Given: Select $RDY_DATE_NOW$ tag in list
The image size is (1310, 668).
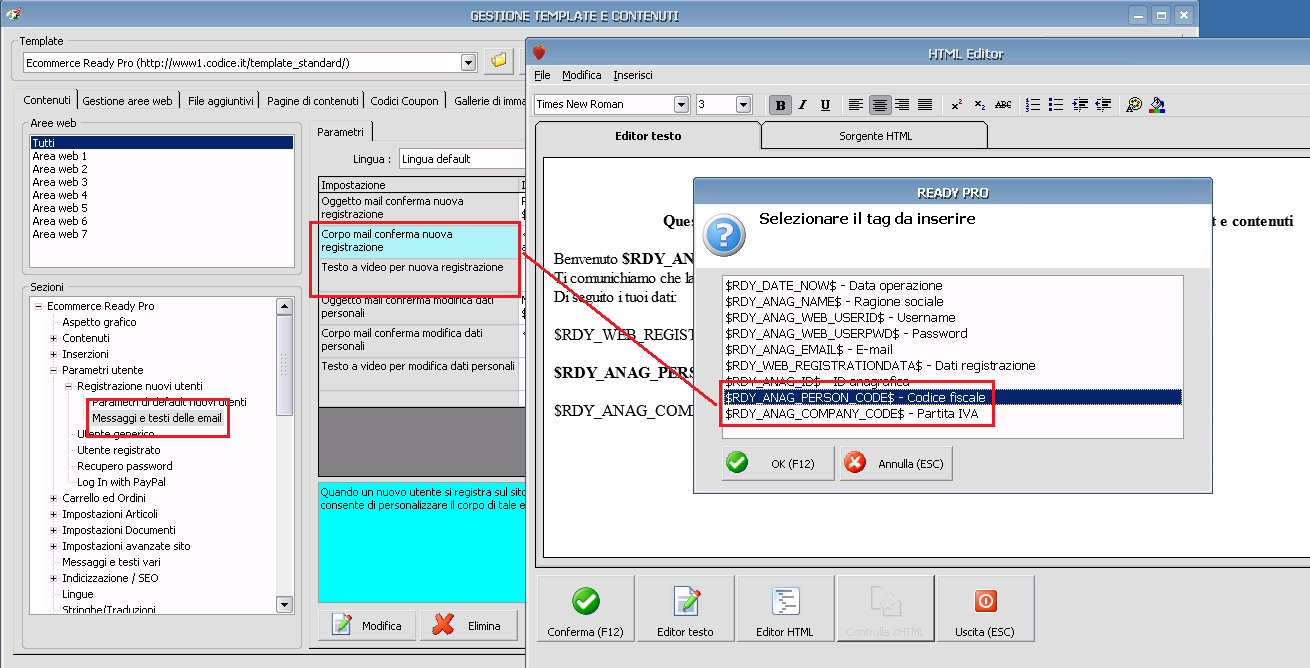Looking at the screenshot, I should click(953, 285).
